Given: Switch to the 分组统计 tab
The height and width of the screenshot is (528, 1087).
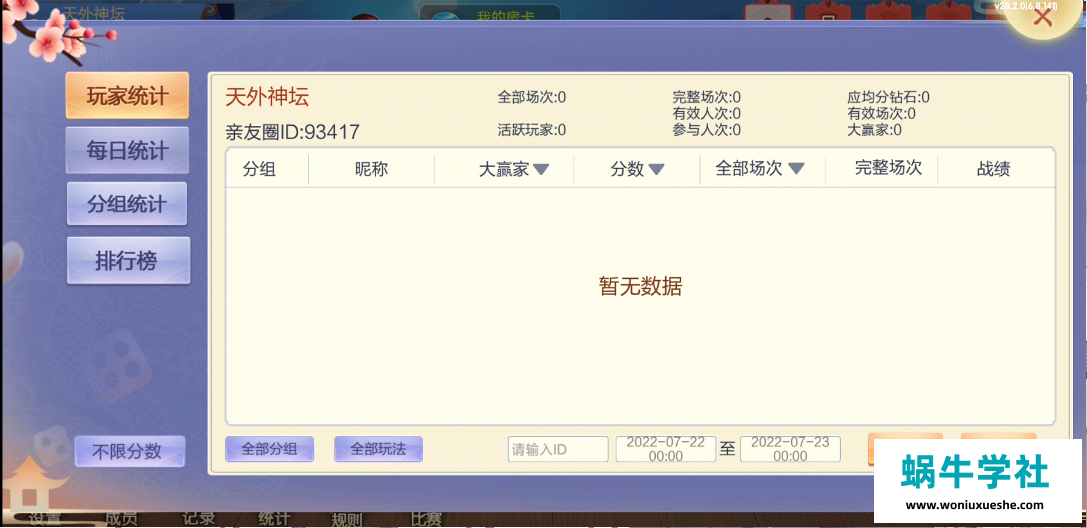Looking at the screenshot, I should pyautogui.click(x=127, y=204).
